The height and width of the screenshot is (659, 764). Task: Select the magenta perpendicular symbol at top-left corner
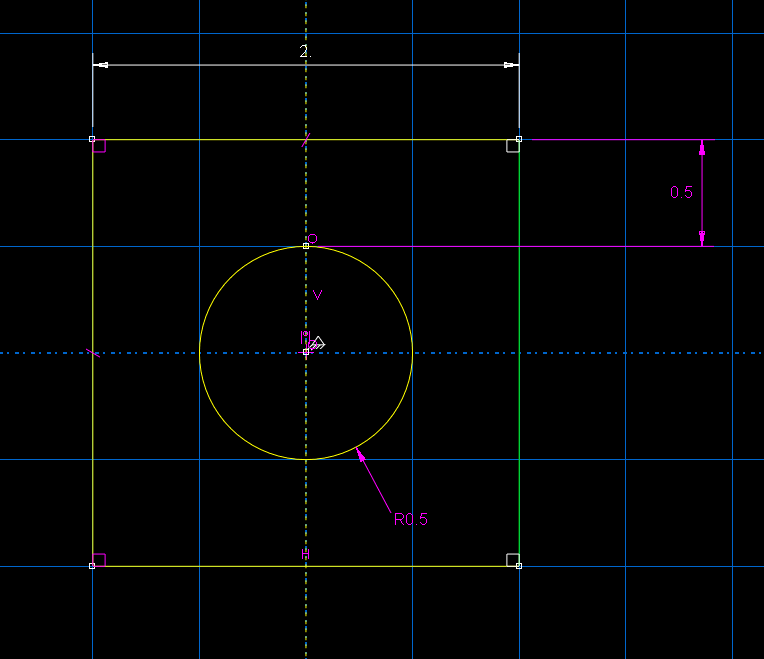click(99, 146)
